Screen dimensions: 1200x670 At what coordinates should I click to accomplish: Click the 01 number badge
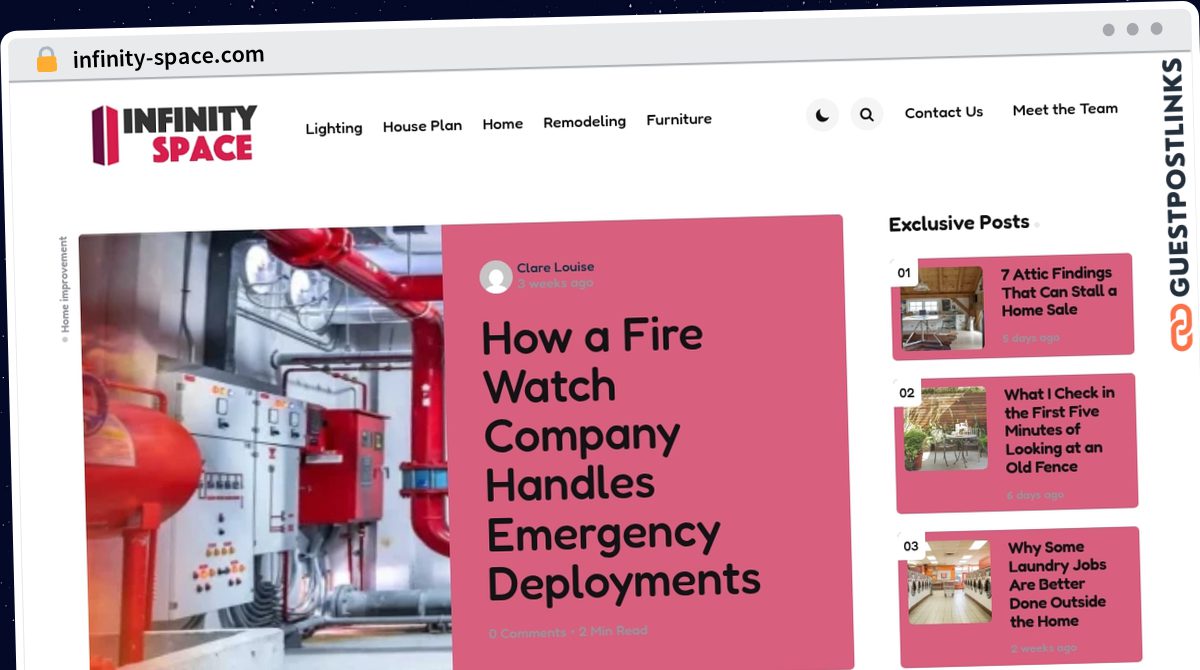(904, 273)
